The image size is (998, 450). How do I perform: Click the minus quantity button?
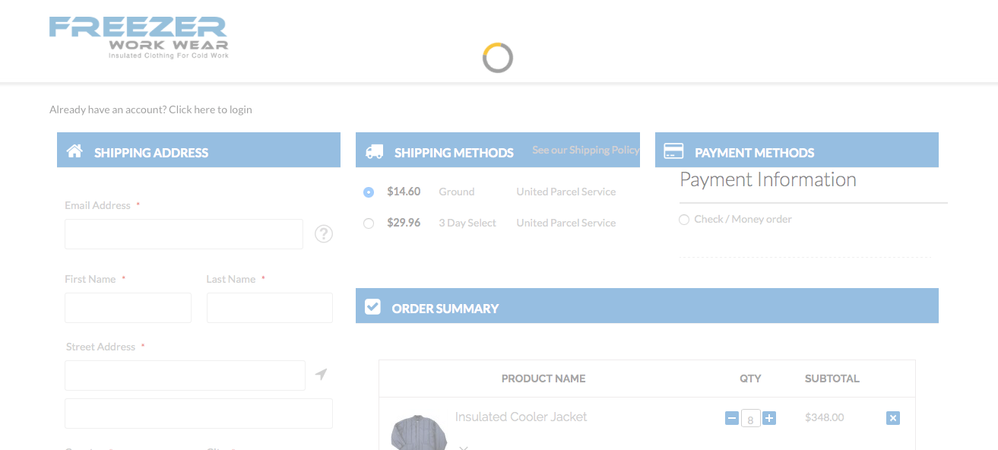tap(732, 418)
